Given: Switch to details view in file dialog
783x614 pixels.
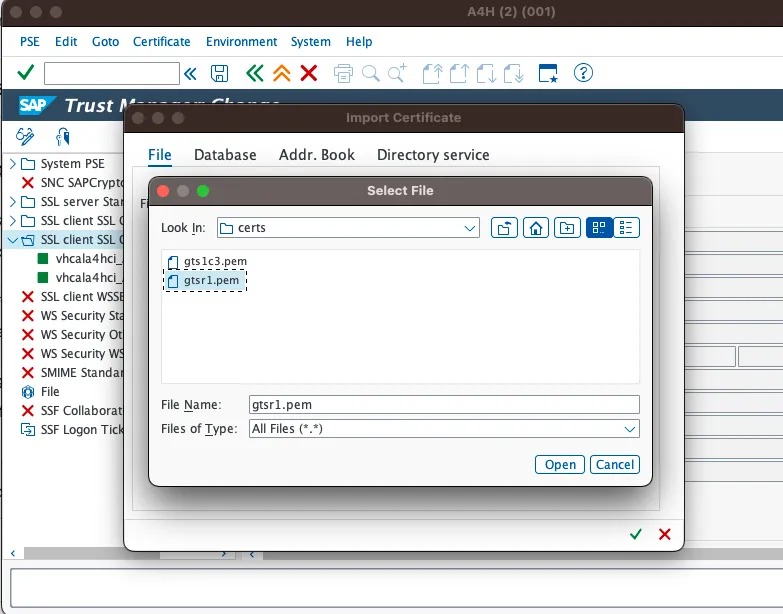Looking at the screenshot, I should tap(628, 228).
